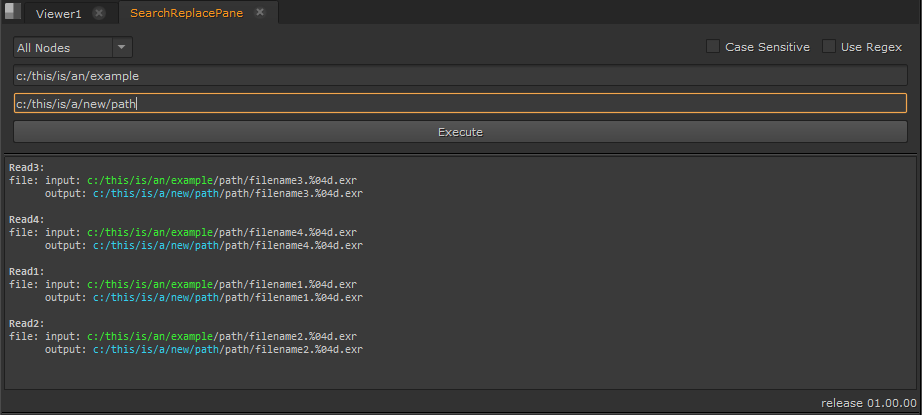Click the Read4: heading in results
Screen dimensions: 922x415
coord(27,219)
